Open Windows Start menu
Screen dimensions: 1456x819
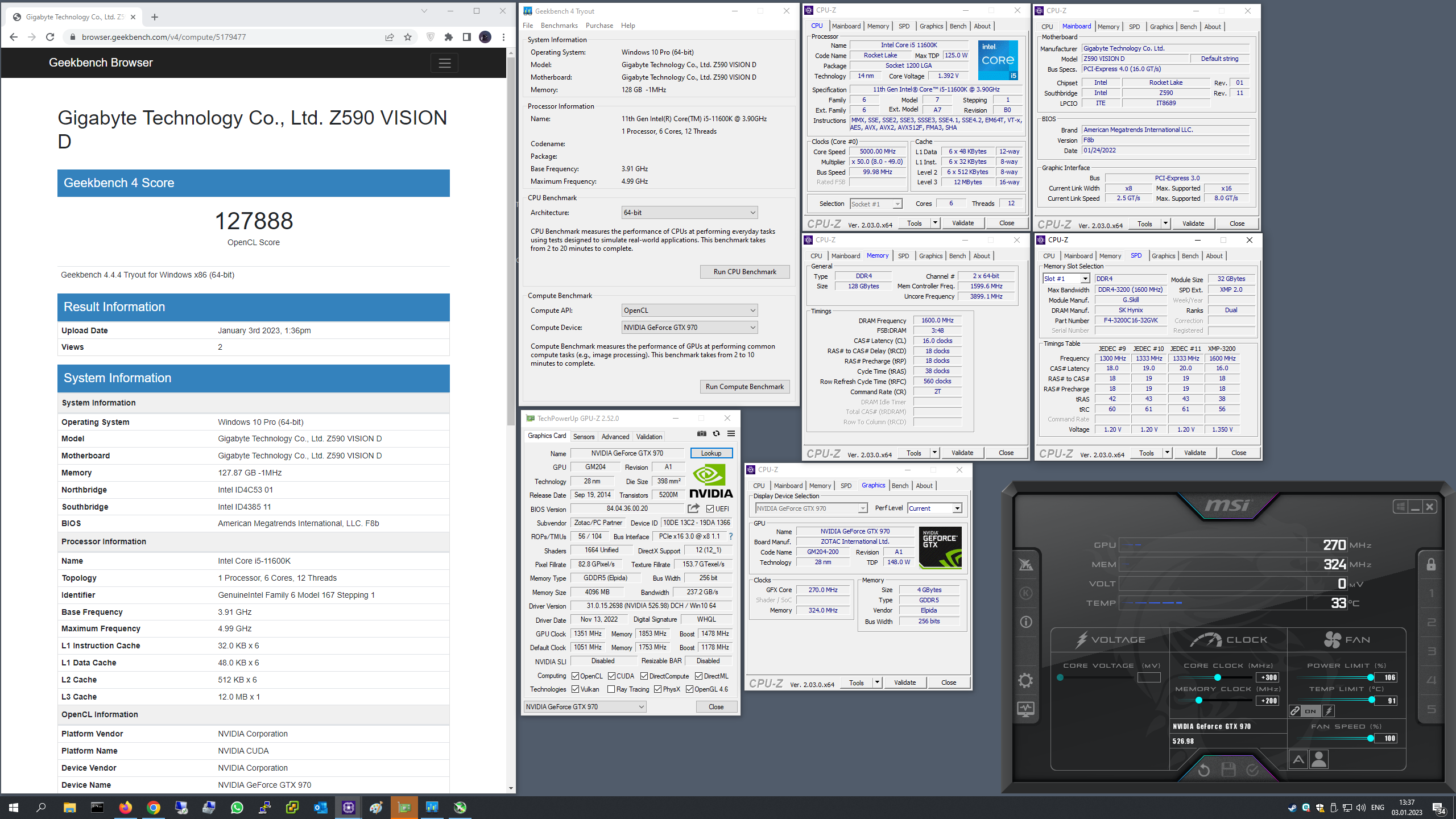[14, 807]
